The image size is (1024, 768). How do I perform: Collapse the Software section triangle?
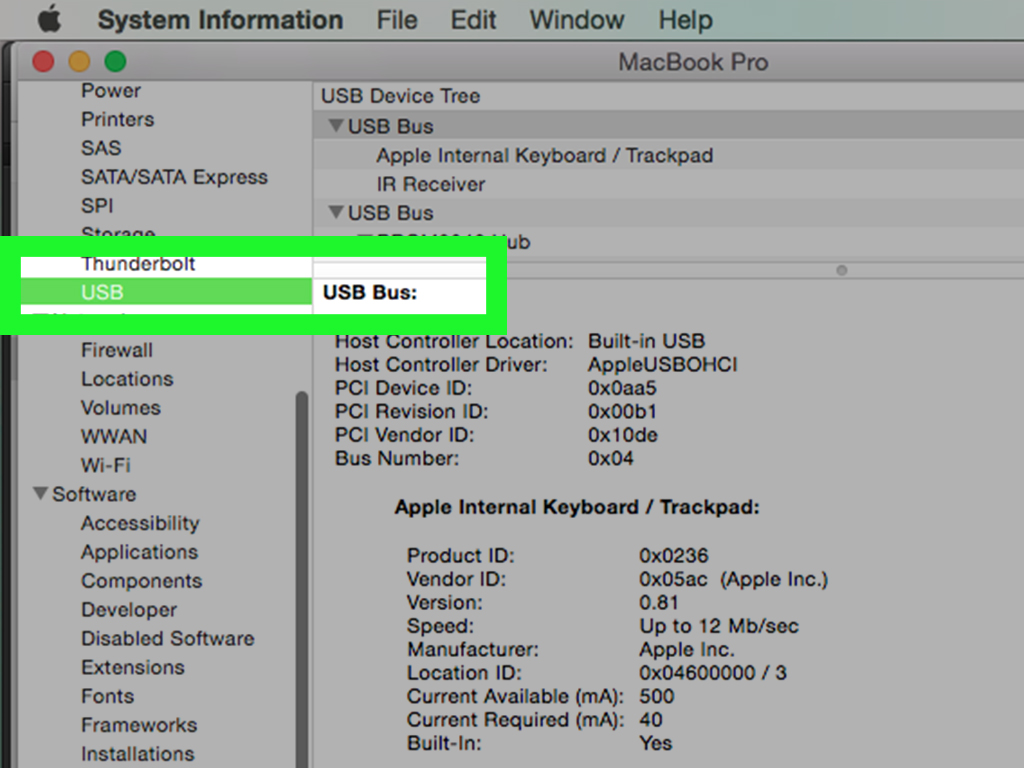pyautogui.click(x=40, y=494)
